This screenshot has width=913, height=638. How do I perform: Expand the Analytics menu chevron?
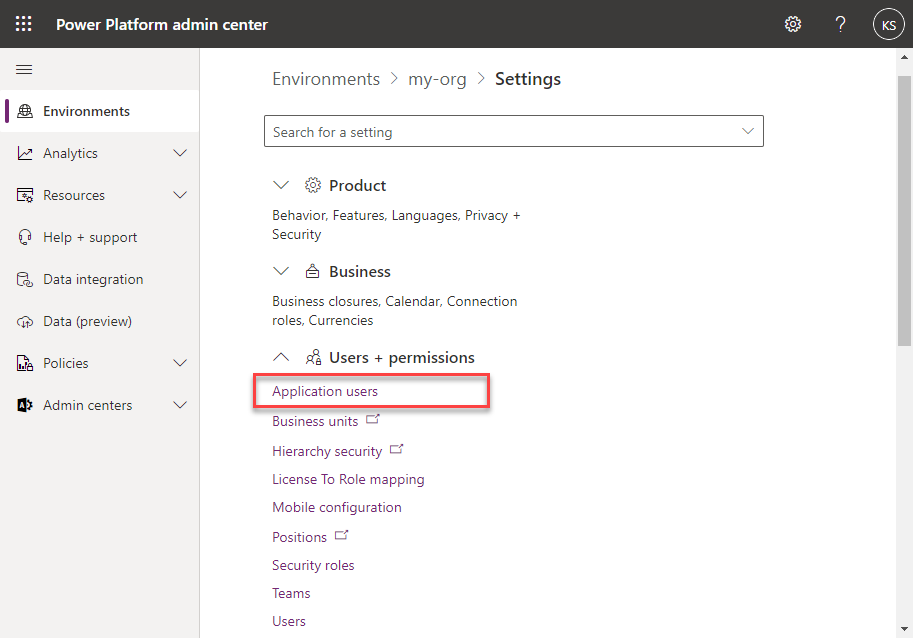pyautogui.click(x=180, y=153)
